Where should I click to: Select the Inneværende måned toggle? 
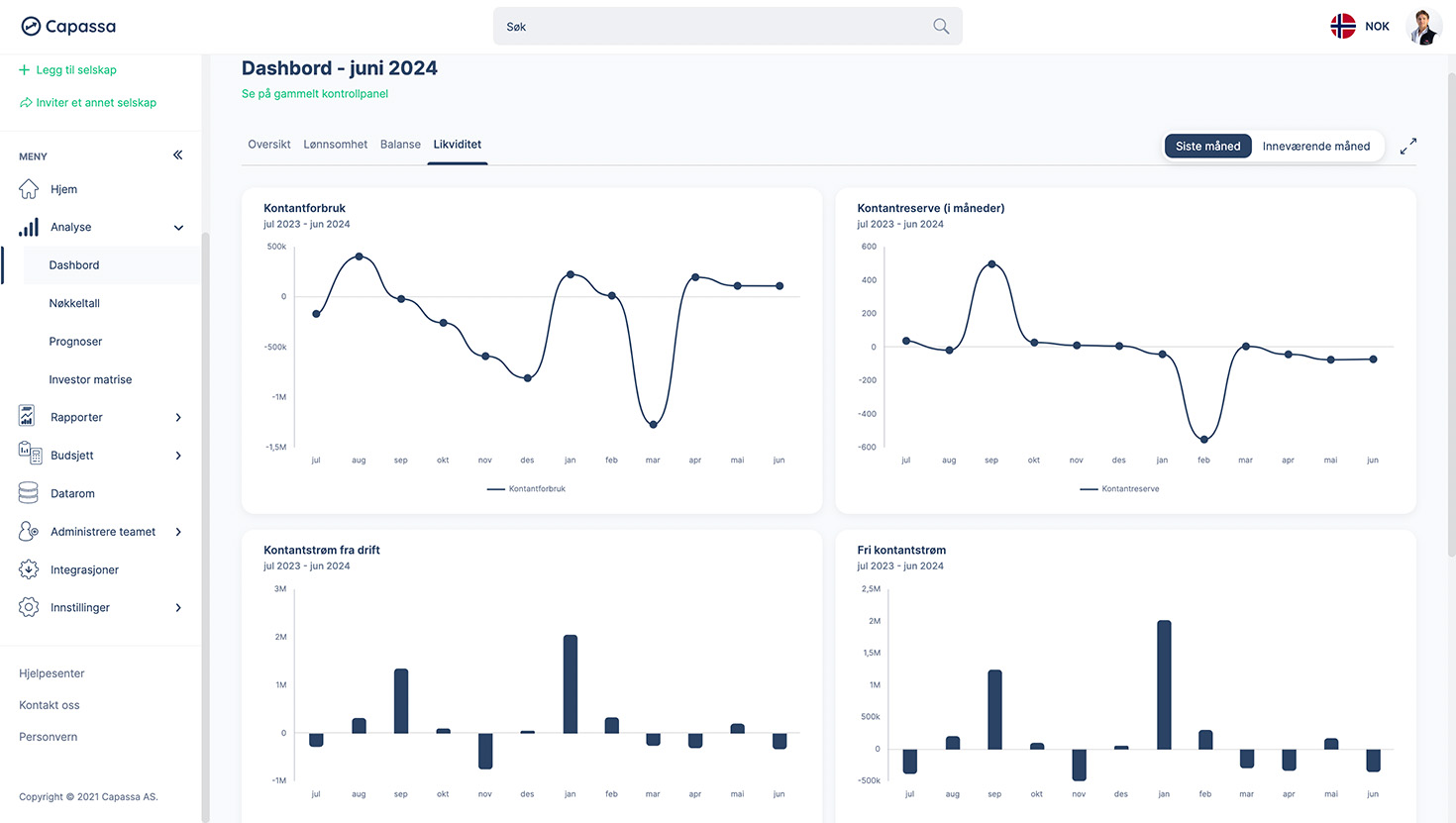point(1315,147)
